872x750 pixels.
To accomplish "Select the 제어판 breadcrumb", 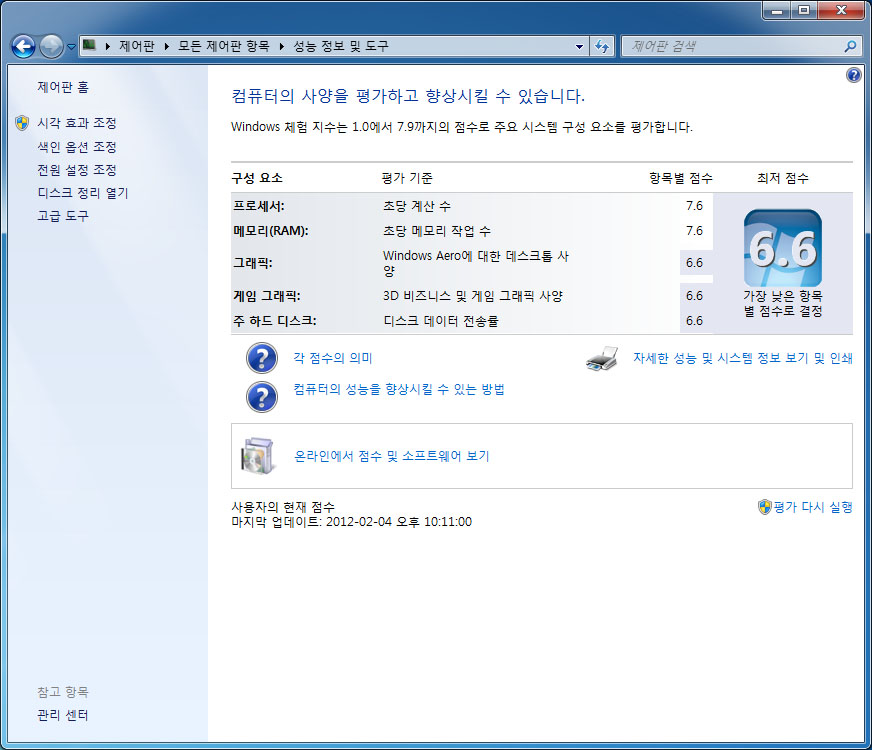I will (137, 46).
